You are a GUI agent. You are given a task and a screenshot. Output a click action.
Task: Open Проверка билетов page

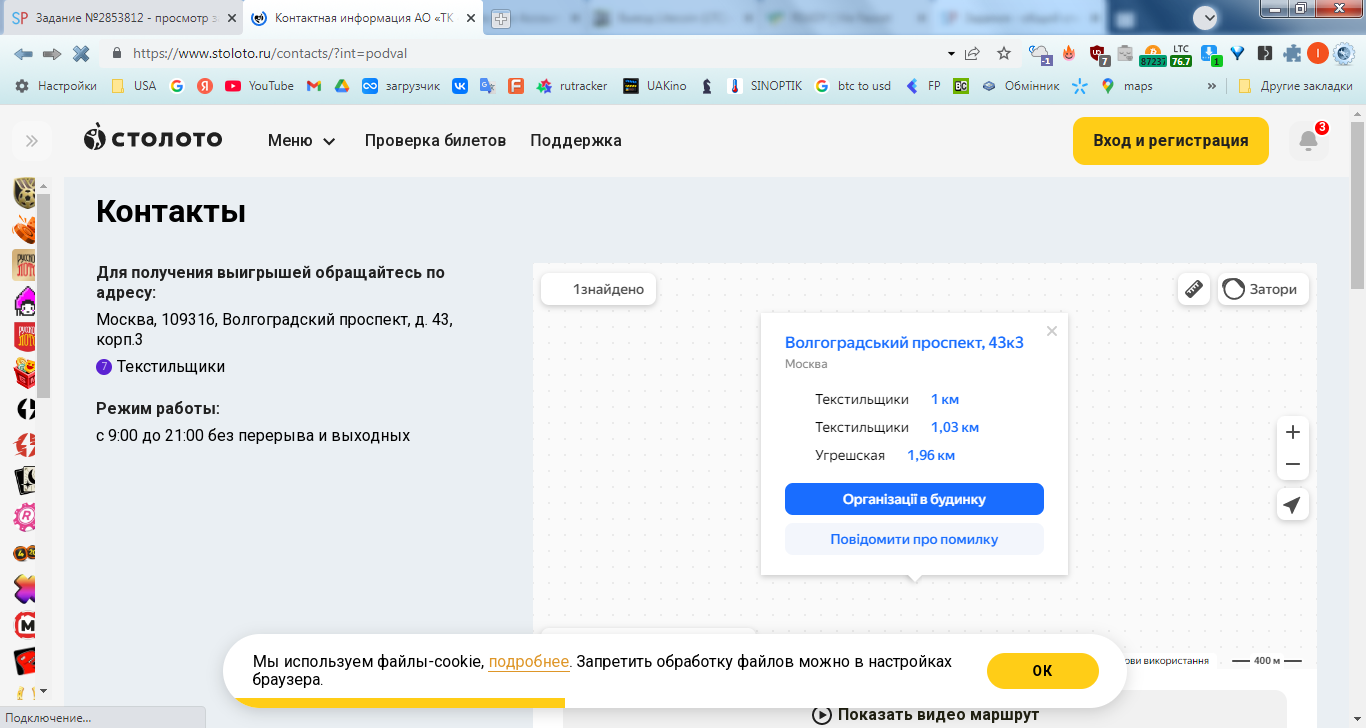pos(435,141)
